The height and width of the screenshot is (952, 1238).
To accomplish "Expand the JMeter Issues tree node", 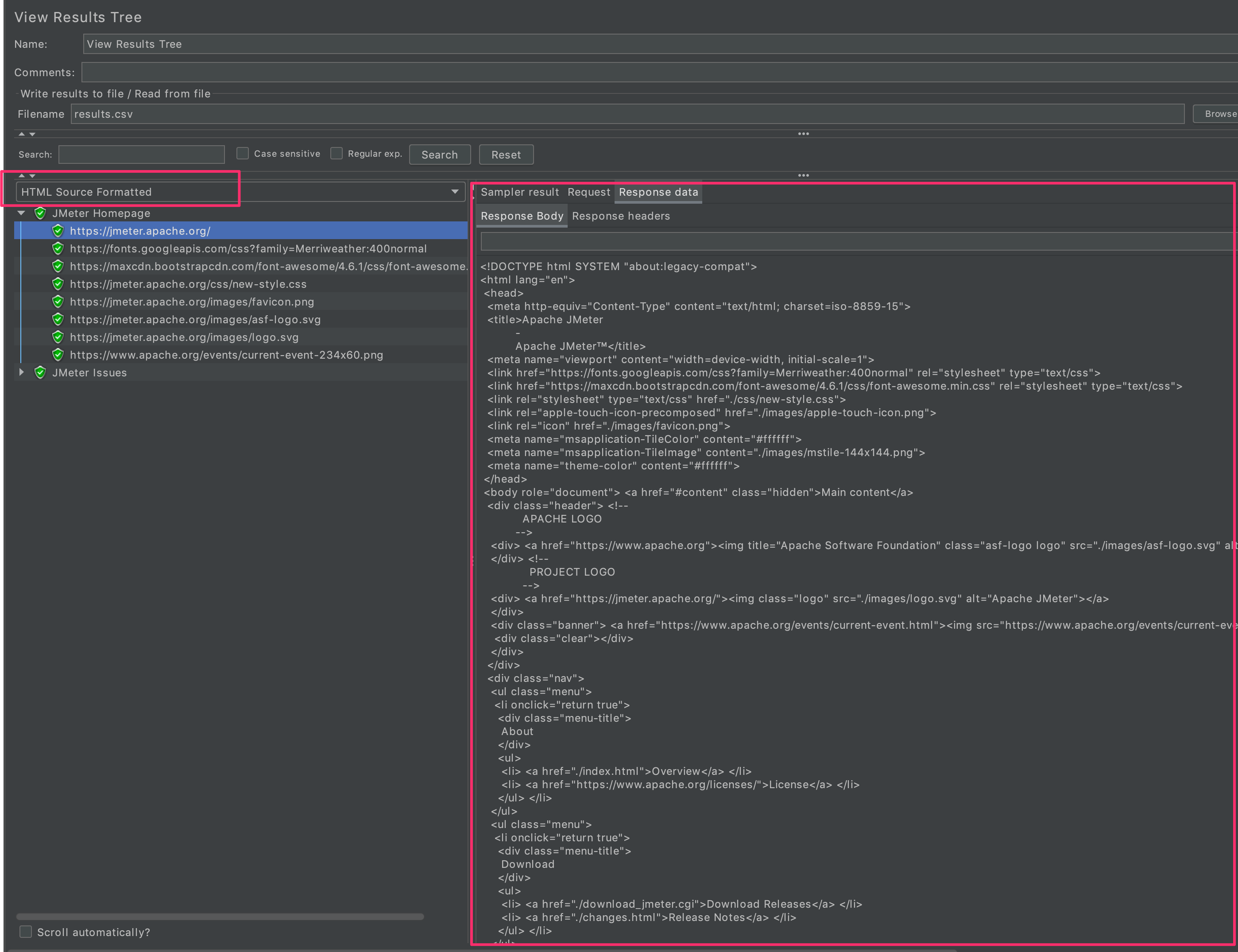I will pos(21,372).
